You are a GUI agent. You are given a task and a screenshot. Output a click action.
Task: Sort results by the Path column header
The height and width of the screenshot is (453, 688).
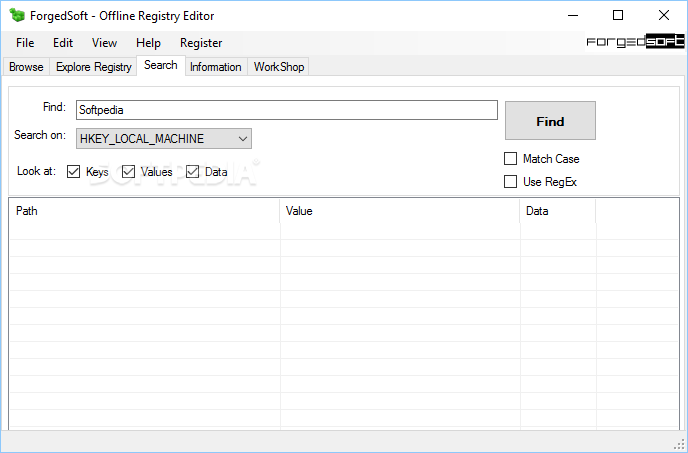point(144,211)
